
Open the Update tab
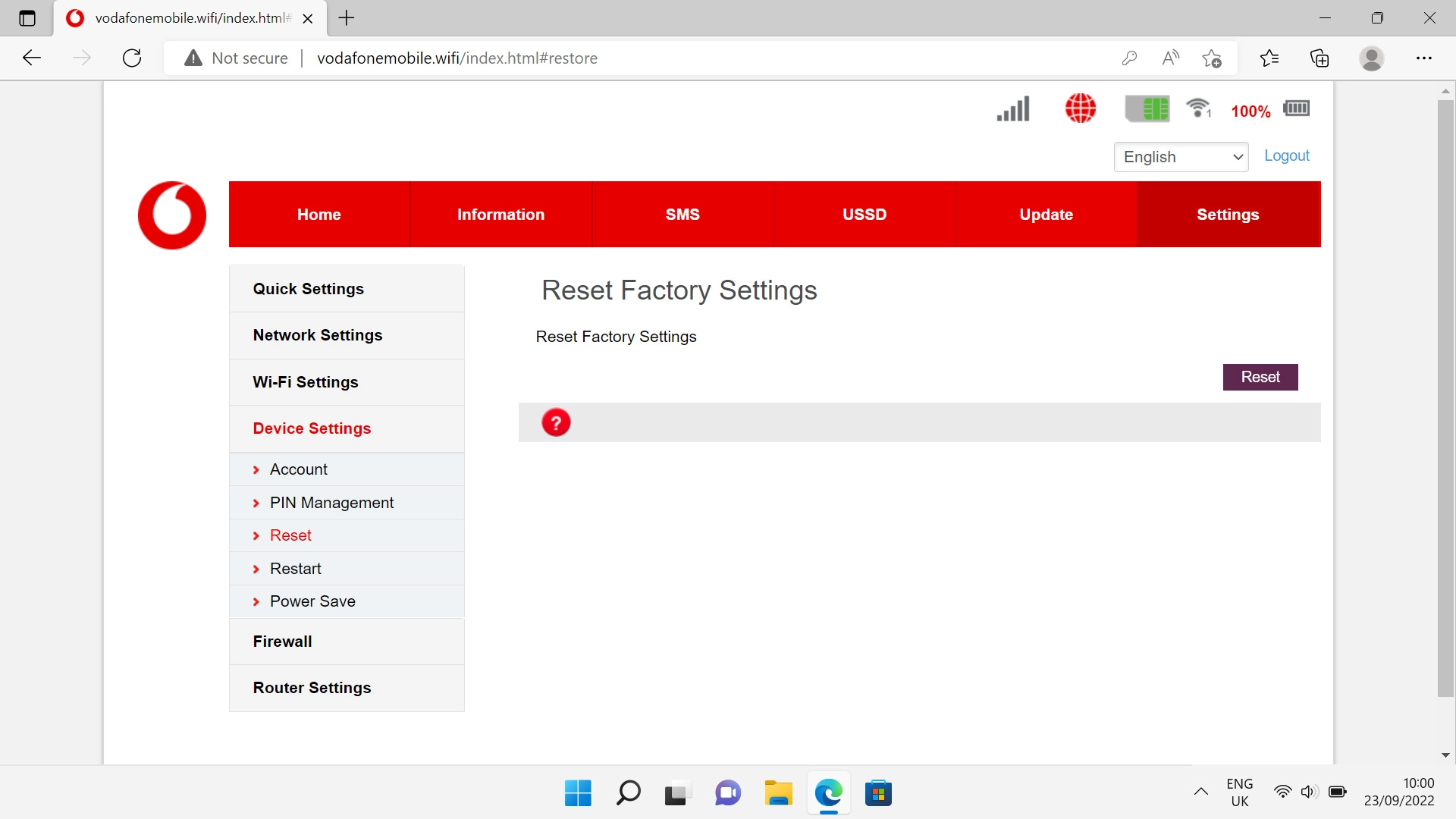click(x=1046, y=215)
